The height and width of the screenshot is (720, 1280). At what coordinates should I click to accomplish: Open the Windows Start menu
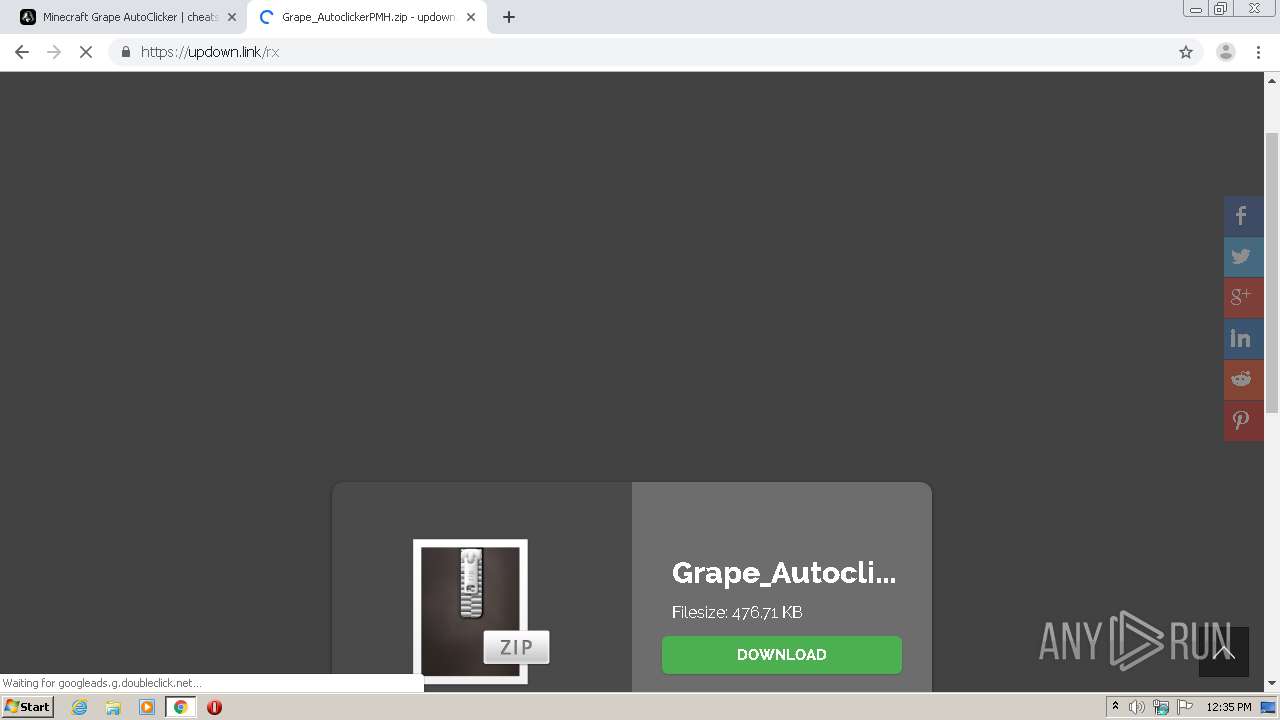click(x=27, y=707)
